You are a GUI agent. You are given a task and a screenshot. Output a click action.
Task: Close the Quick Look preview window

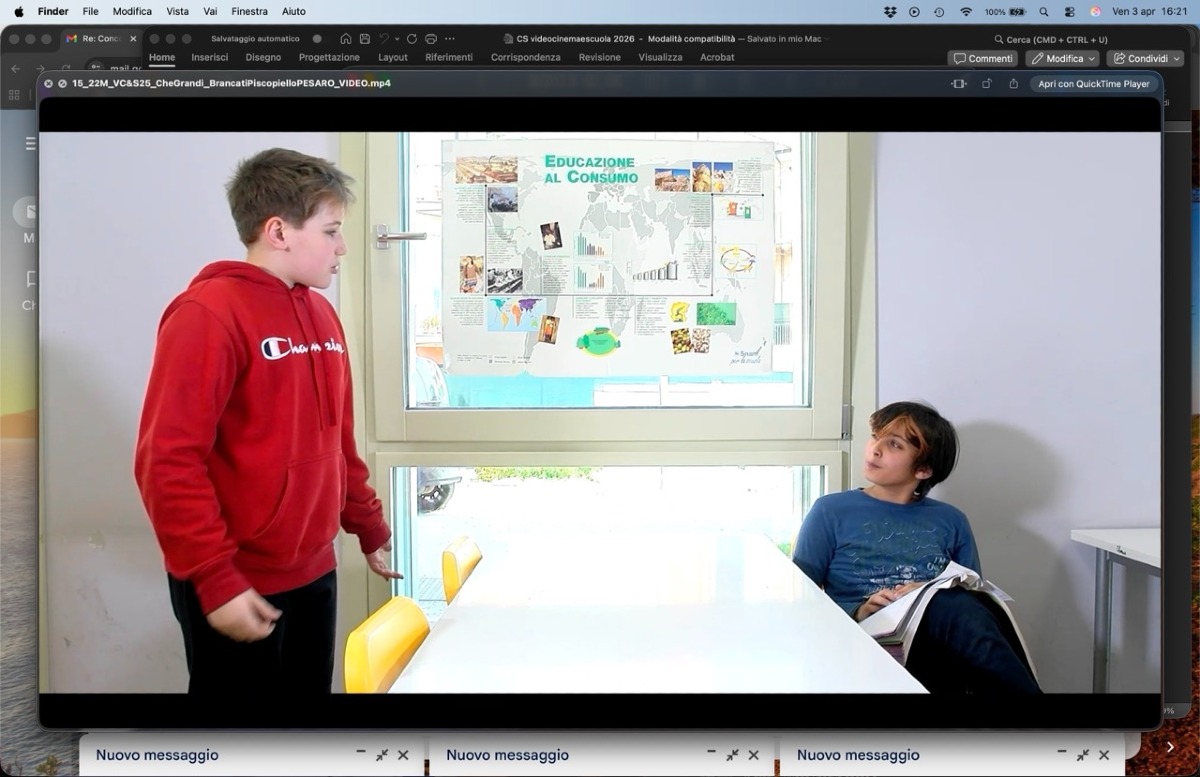48,83
